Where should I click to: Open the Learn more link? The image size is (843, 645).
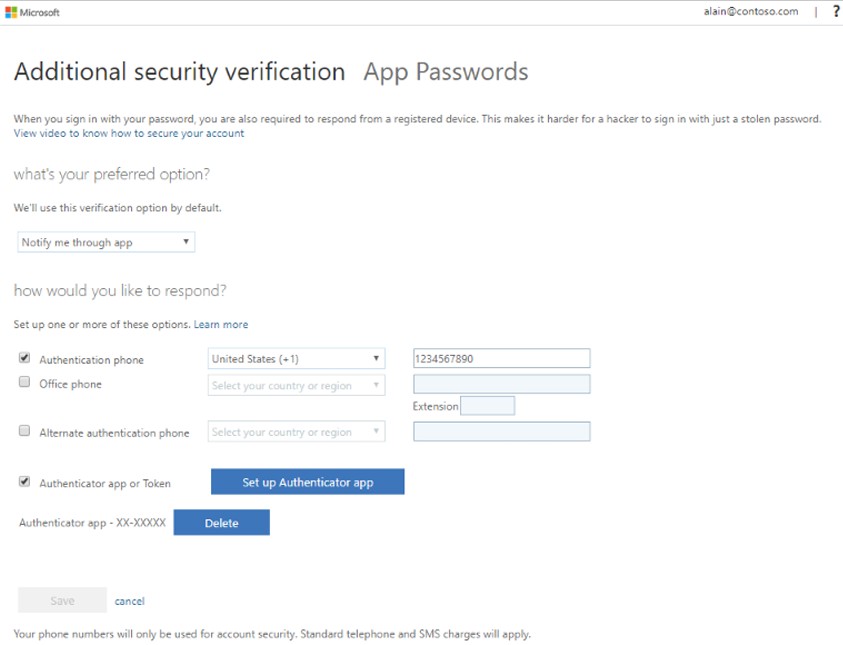coord(221,324)
